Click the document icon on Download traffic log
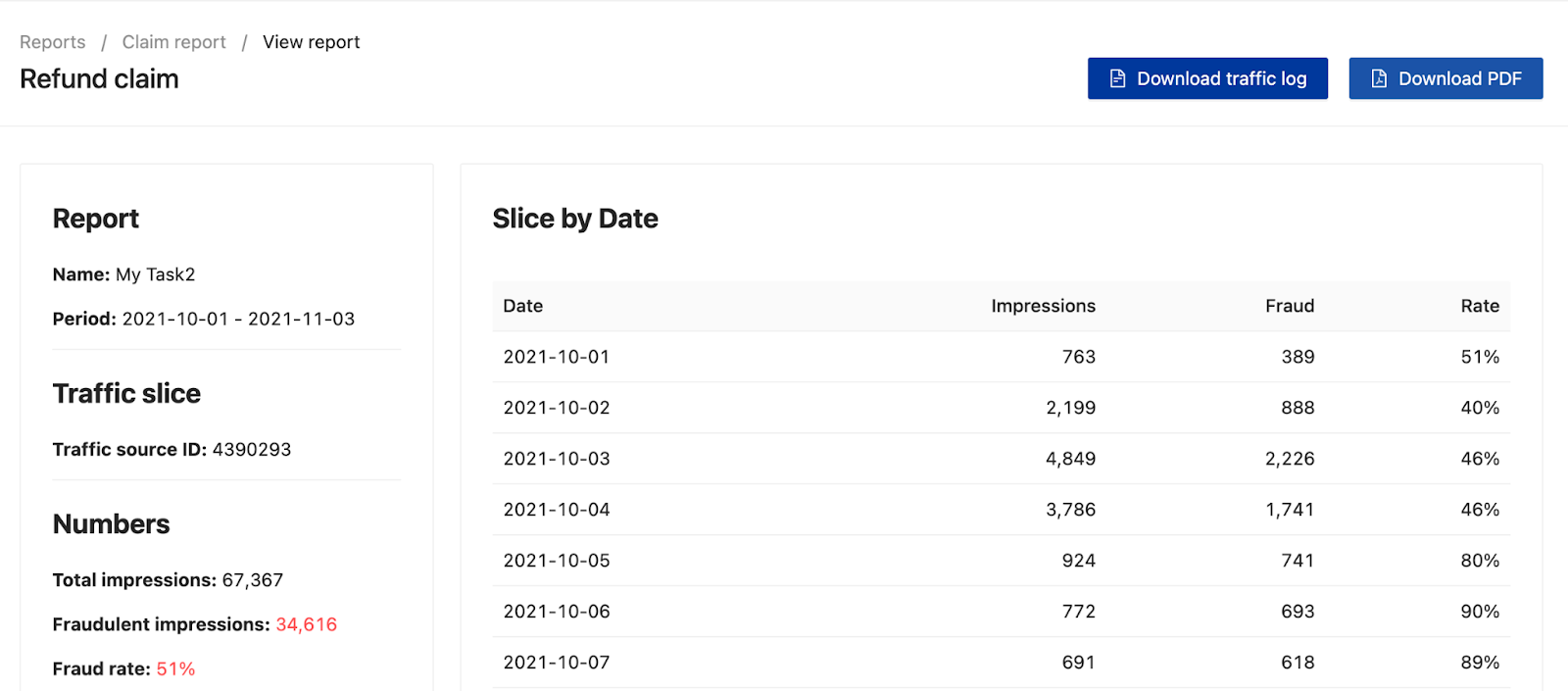 click(x=1117, y=78)
